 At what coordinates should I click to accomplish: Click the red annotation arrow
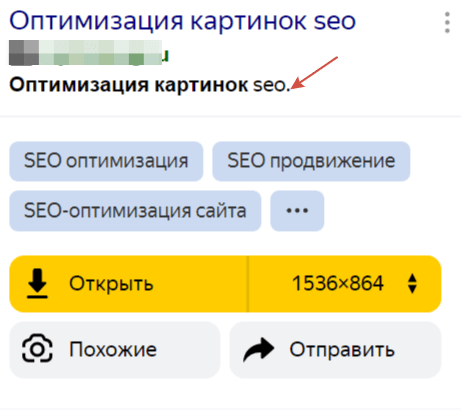pyautogui.click(x=314, y=73)
